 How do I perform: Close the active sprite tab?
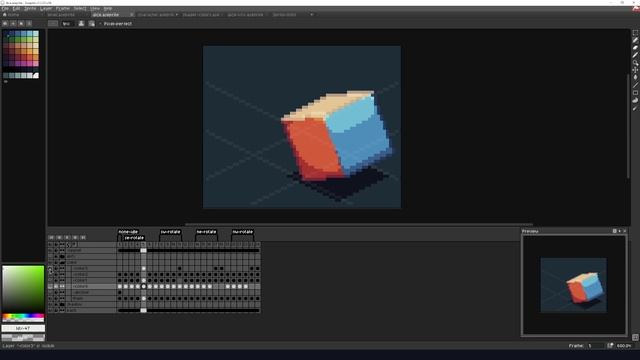(x=131, y=15)
